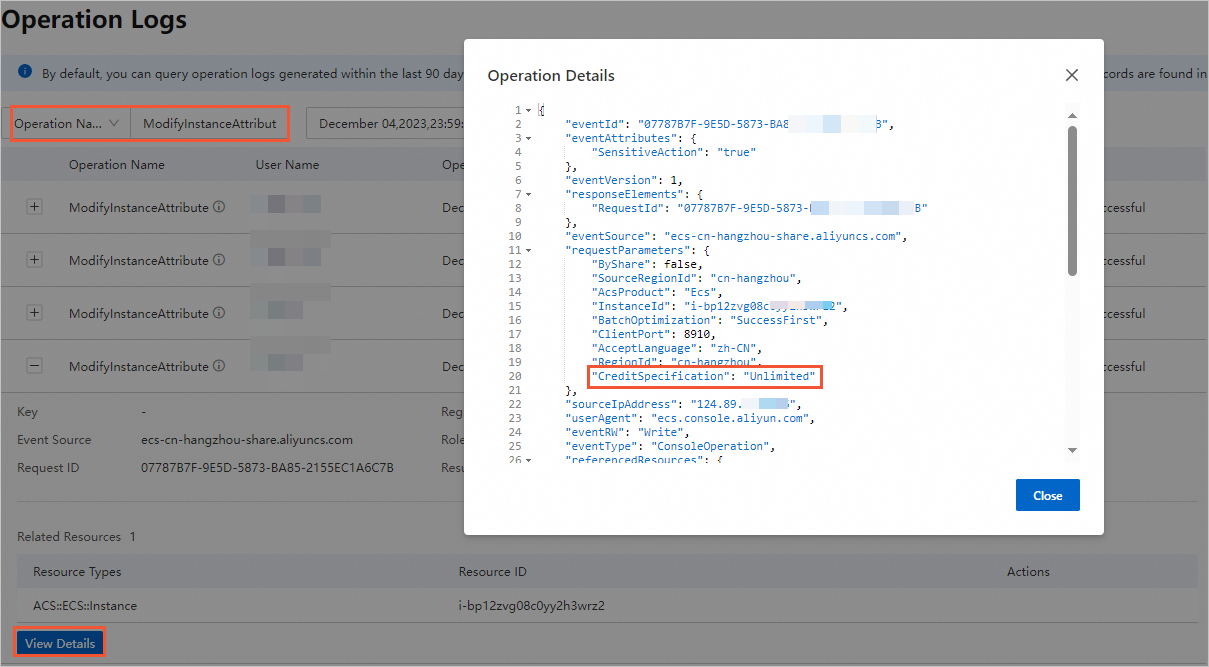Expand the first ModifyInstanceAttribute log row
This screenshot has width=1209, height=667.
pyautogui.click(x=34, y=207)
